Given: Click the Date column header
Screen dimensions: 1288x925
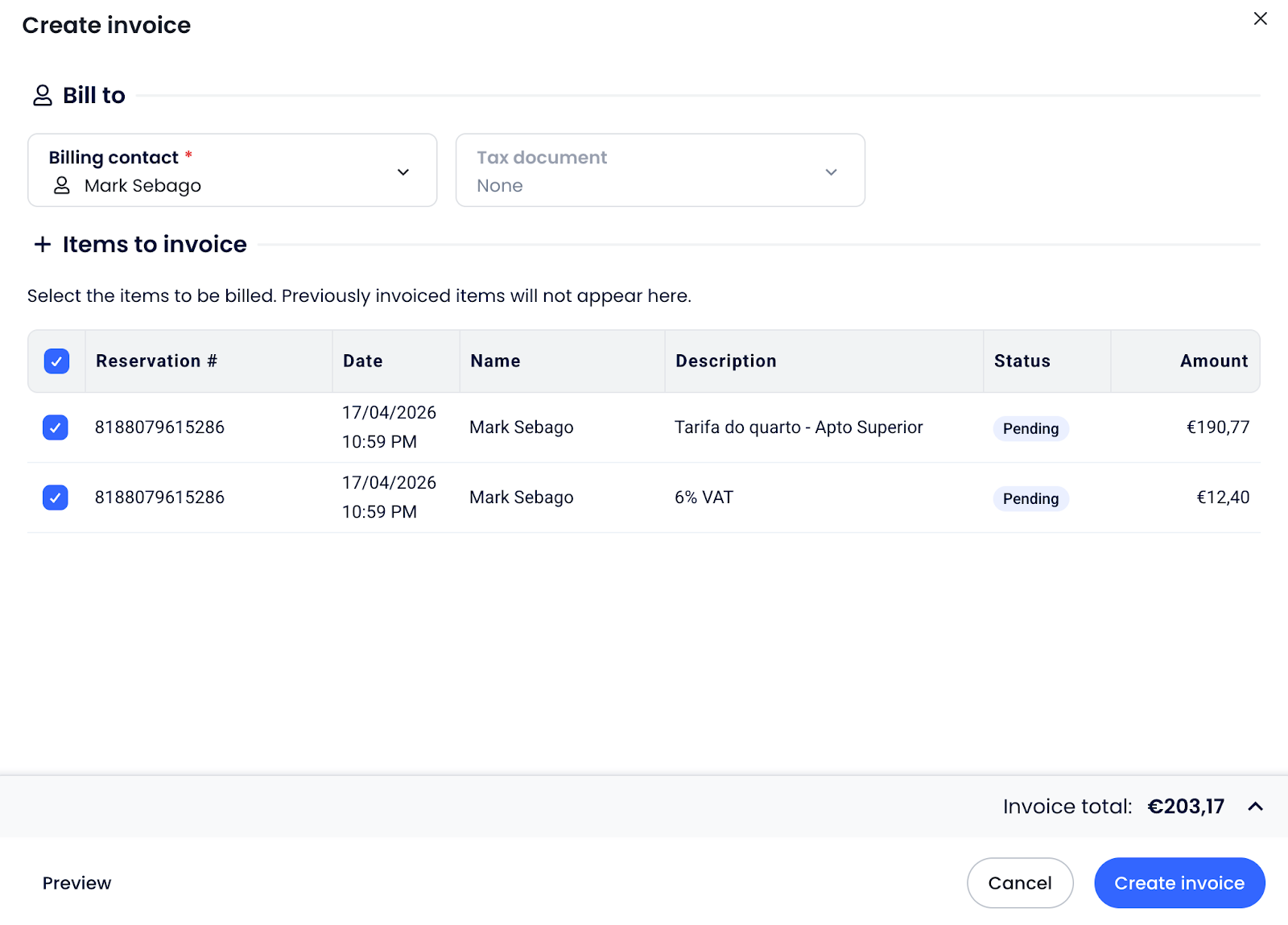Looking at the screenshot, I should coord(363,361).
